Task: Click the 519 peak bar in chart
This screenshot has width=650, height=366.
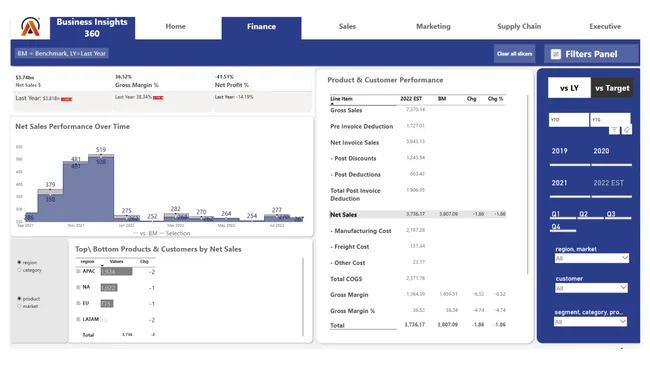Action: click(101, 187)
